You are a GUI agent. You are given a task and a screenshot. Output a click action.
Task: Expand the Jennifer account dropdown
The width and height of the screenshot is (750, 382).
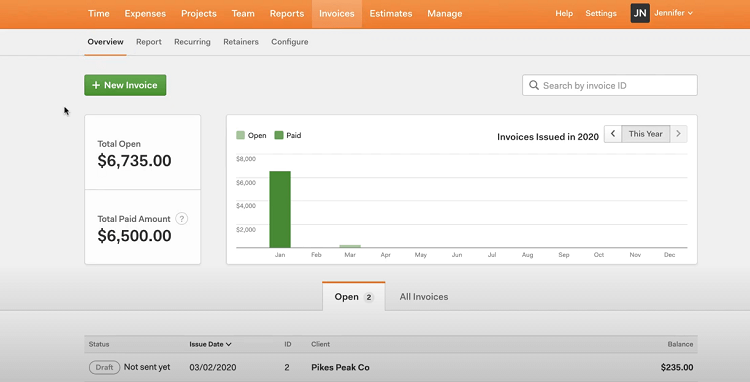pos(673,13)
